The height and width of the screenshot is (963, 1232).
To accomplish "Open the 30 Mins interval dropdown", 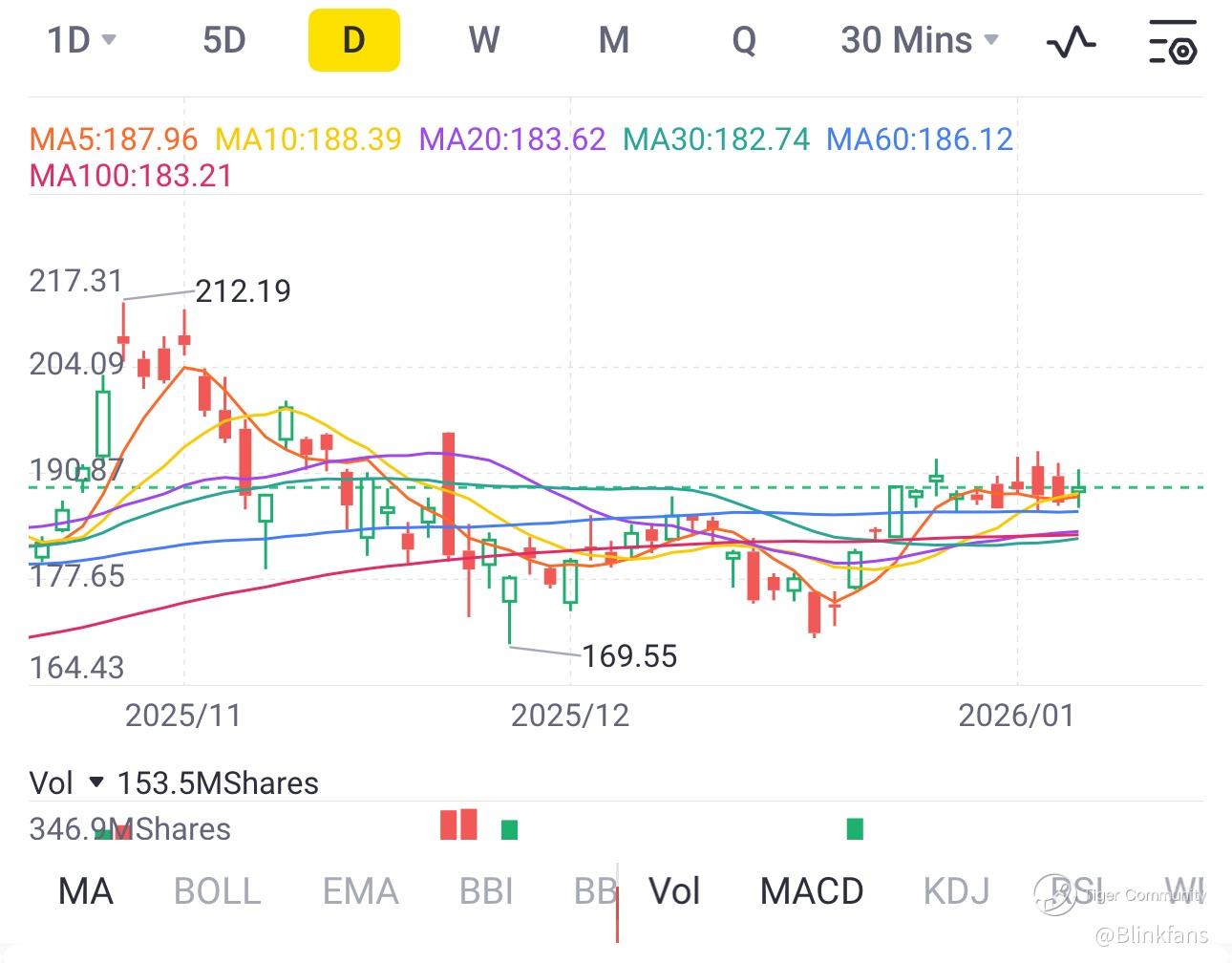I will coord(920,40).
